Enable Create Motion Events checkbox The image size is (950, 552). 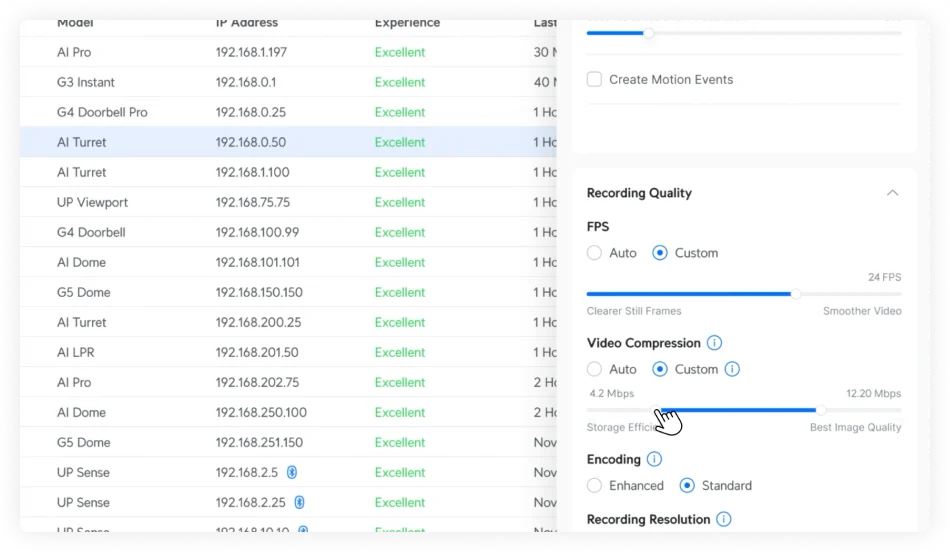click(594, 79)
